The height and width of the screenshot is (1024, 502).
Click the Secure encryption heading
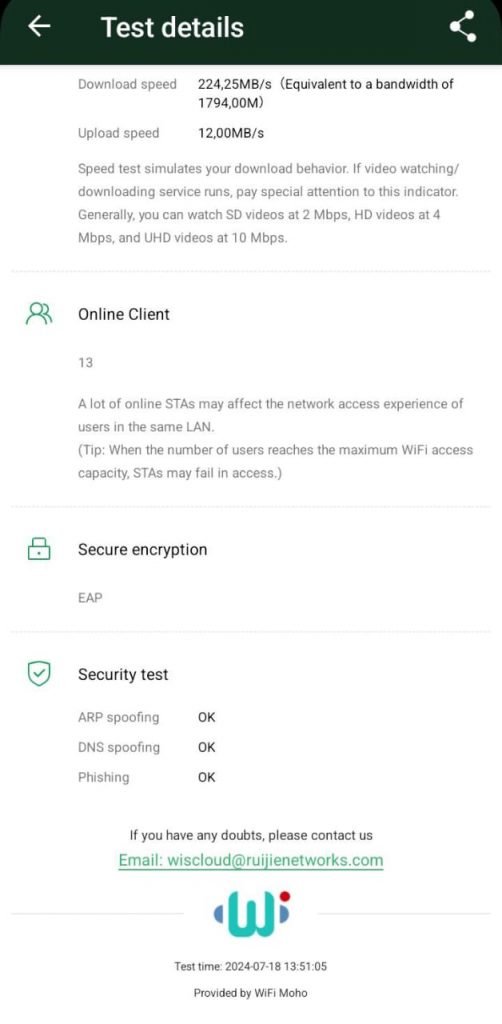(x=142, y=549)
